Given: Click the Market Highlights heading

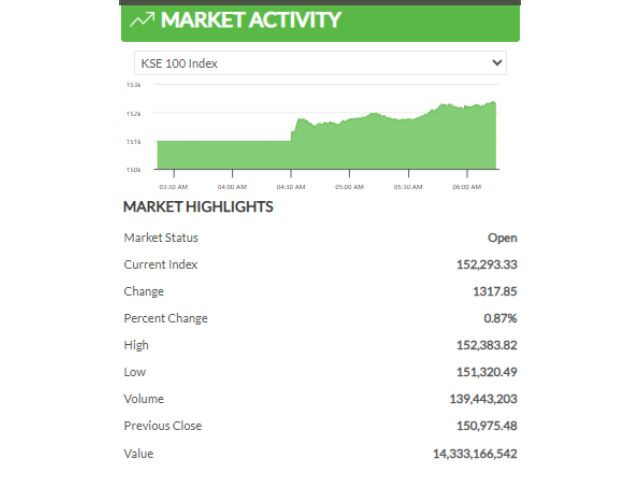Looking at the screenshot, I should 198,207.
